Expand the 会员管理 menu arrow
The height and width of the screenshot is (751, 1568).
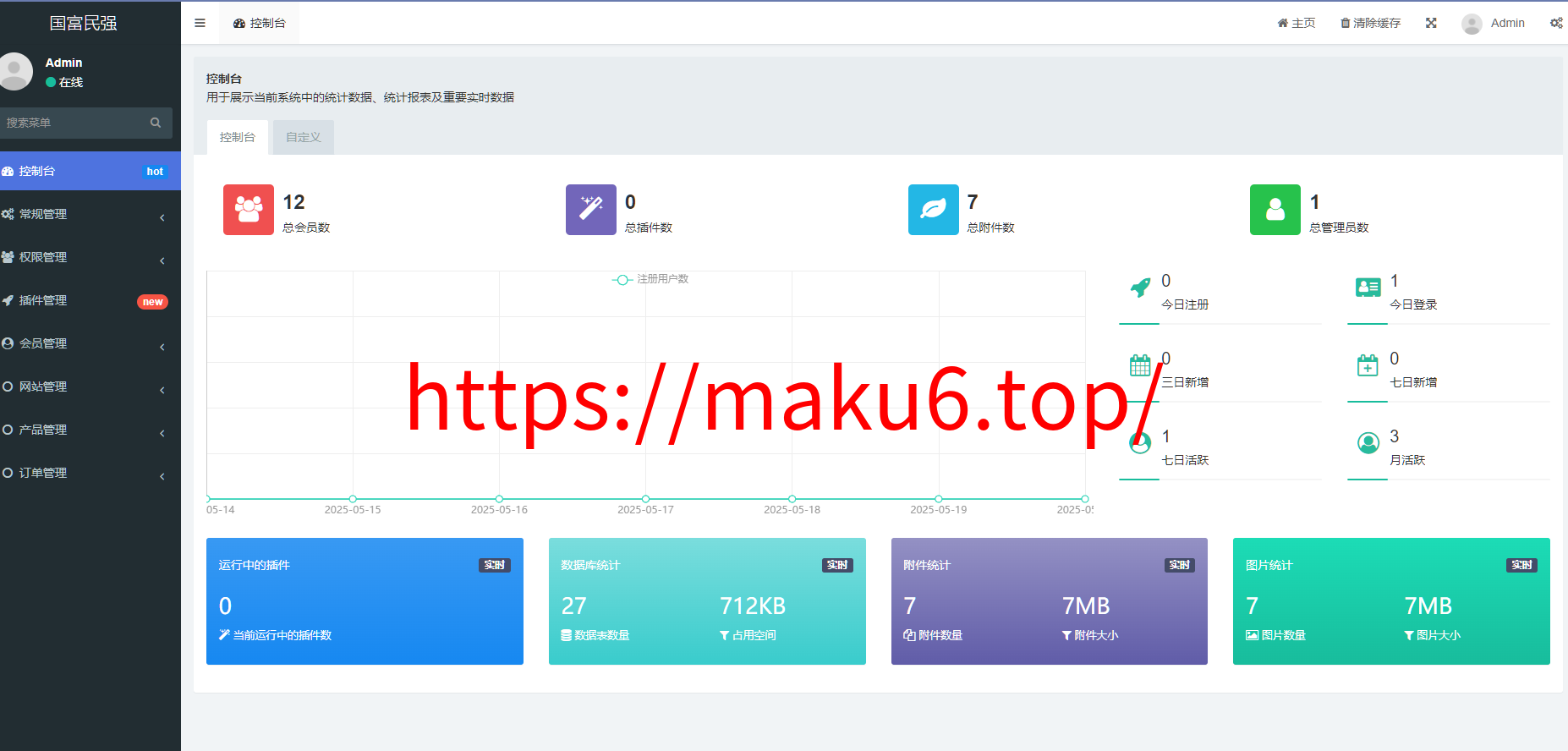click(162, 348)
